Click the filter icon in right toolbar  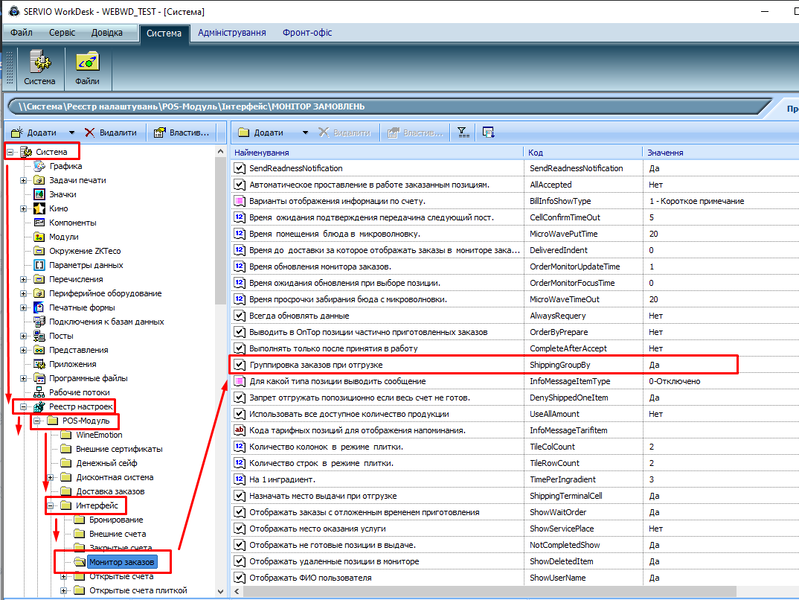[x=462, y=132]
